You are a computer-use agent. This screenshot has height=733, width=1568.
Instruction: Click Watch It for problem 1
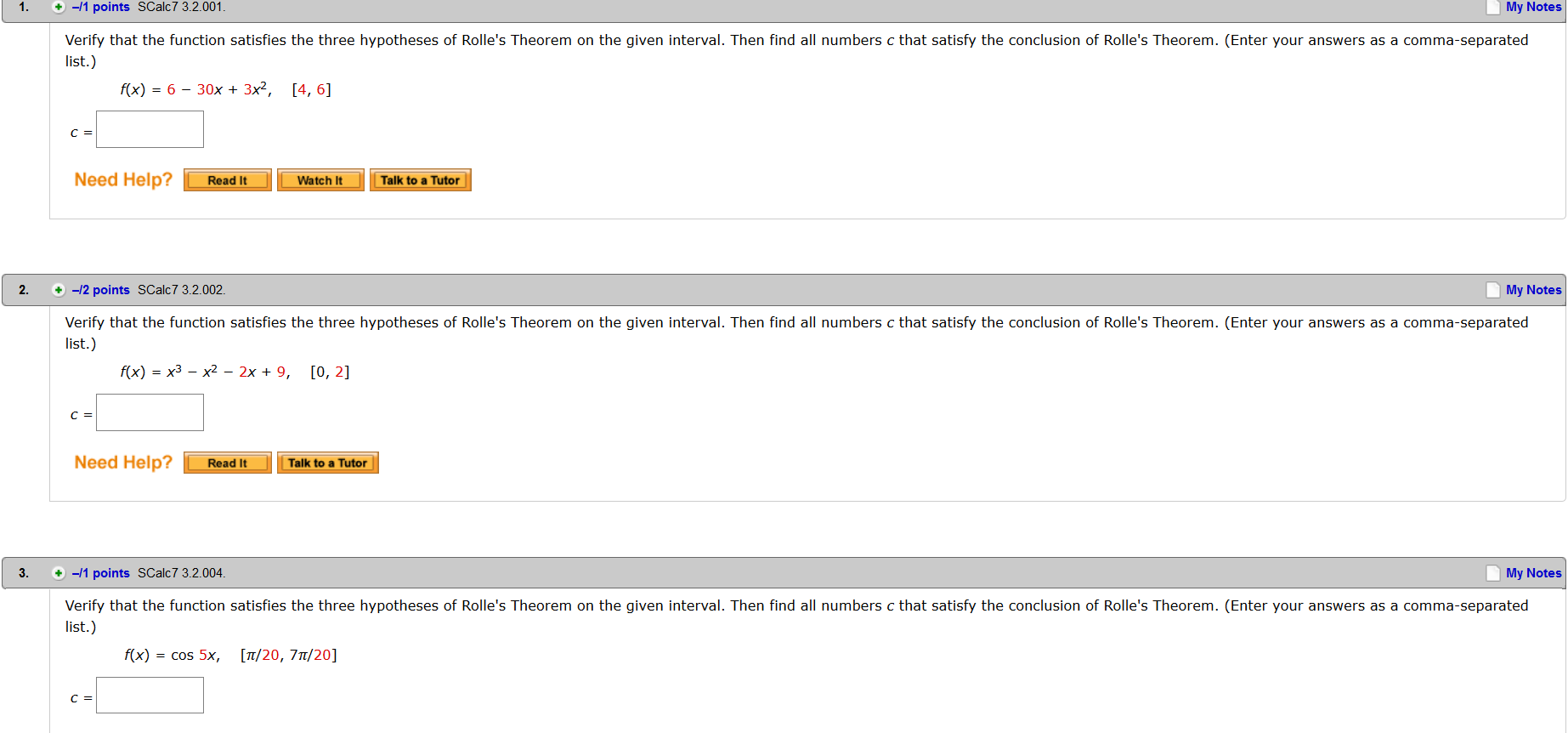coord(320,179)
